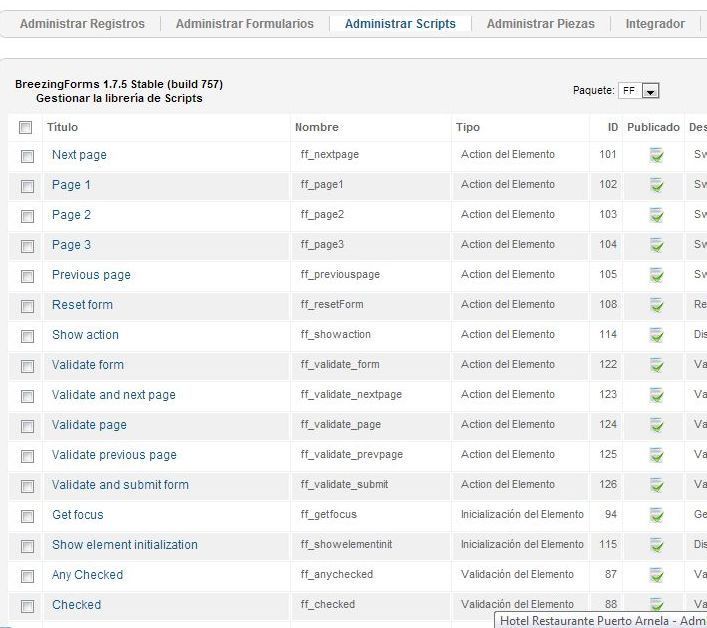Tick the checkbox for Get focus
The image size is (707, 628).
click(x=28, y=517)
